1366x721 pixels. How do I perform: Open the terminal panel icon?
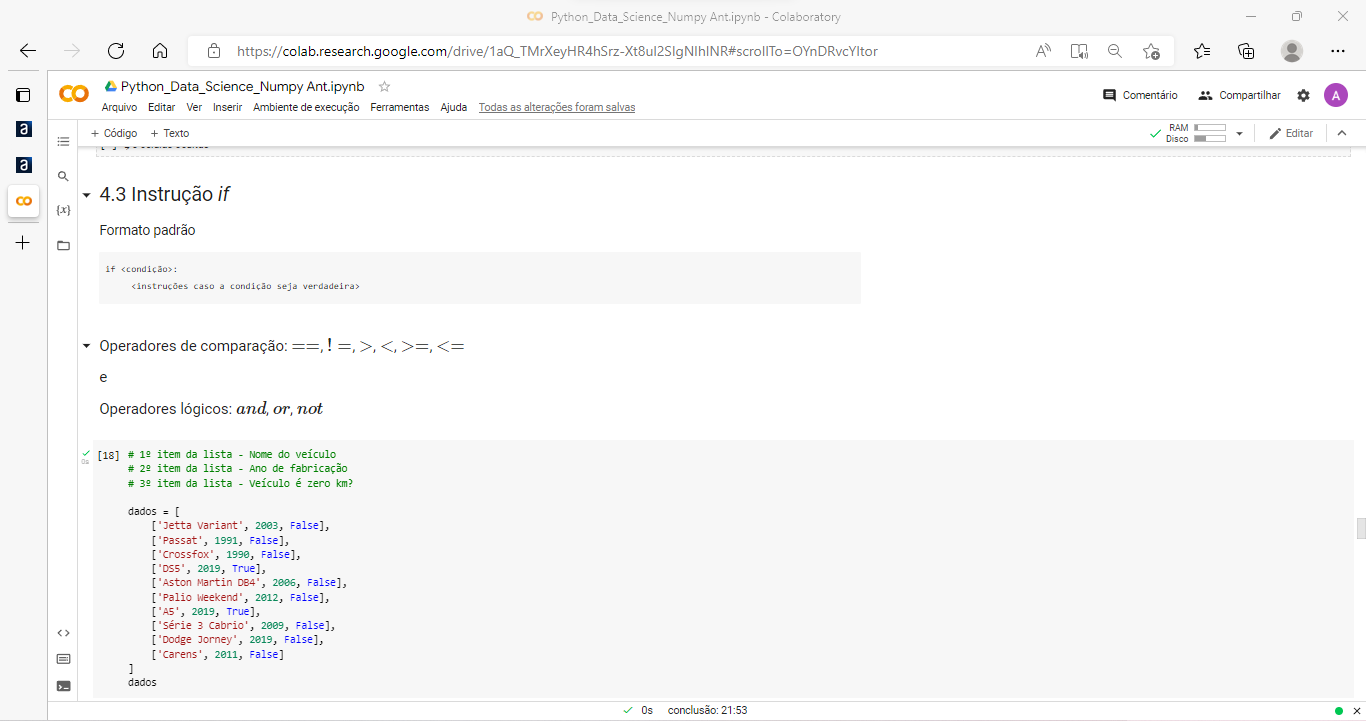pyautogui.click(x=64, y=686)
